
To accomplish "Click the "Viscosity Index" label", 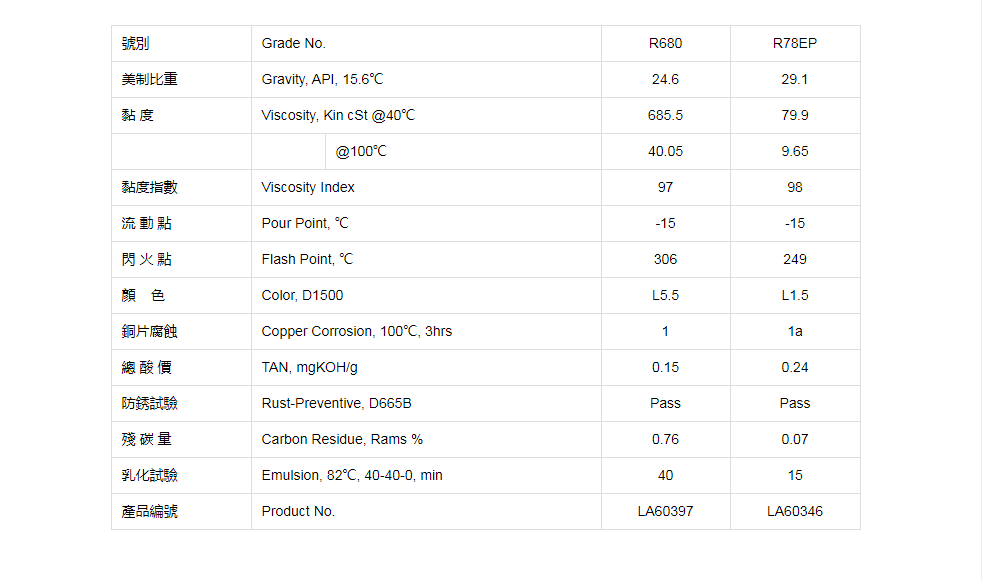I will coord(308,187).
